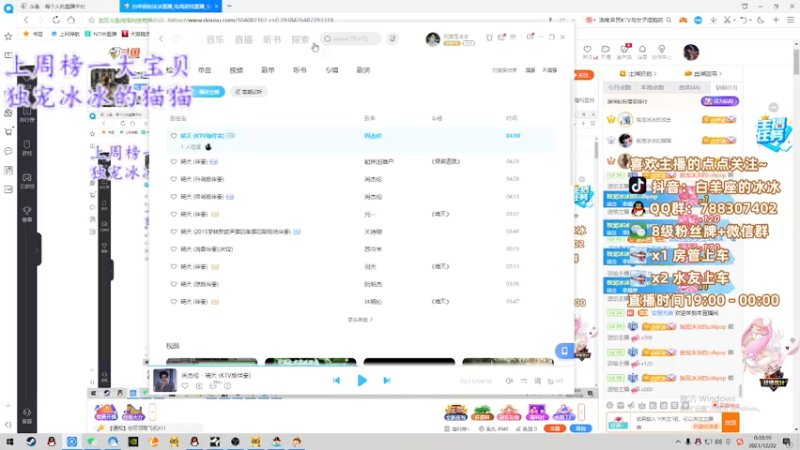
Task: Open the 音乐 section in Kugou
Action: point(215,39)
